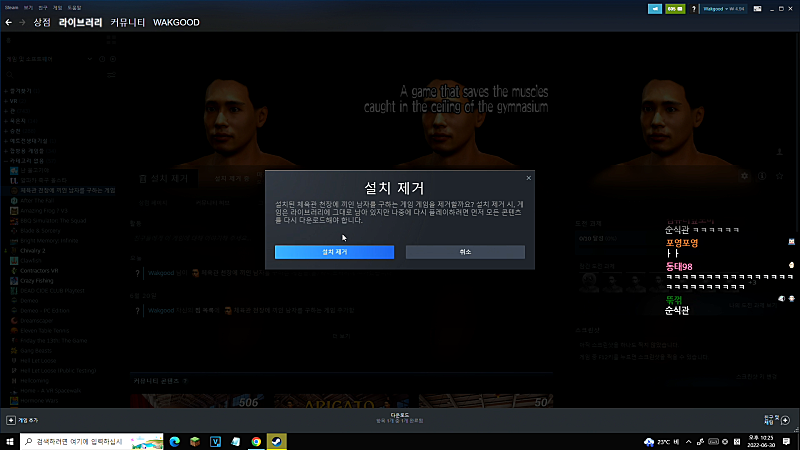Select BBQ Simulator: The Squad in list

(x=53, y=221)
